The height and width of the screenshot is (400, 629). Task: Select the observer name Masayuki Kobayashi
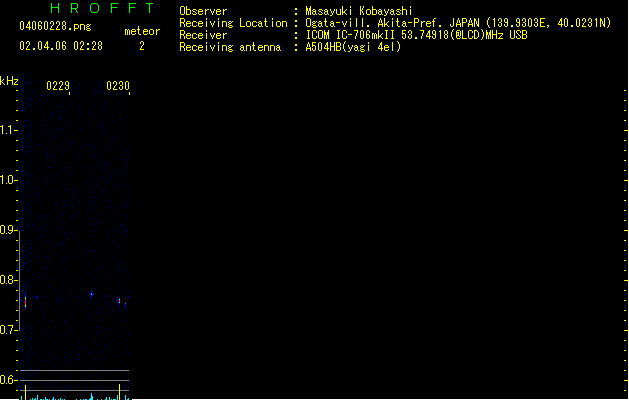pyautogui.click(x=359, y=11)
